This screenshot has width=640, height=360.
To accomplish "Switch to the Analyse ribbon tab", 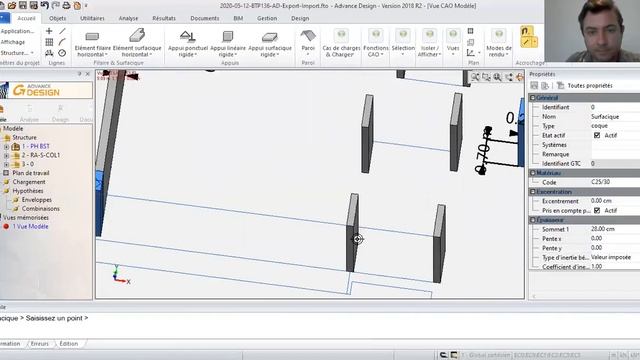I will click(128, 18).
